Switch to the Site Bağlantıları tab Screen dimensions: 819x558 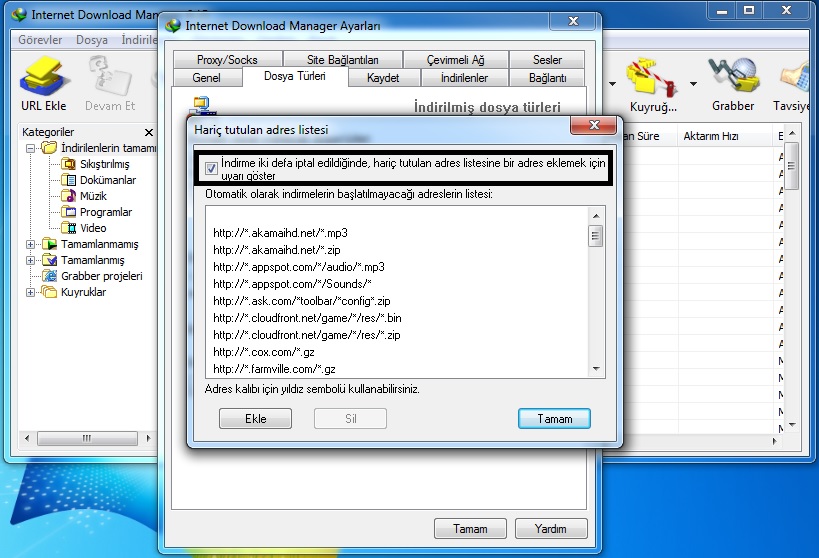[x=343, y=60]
